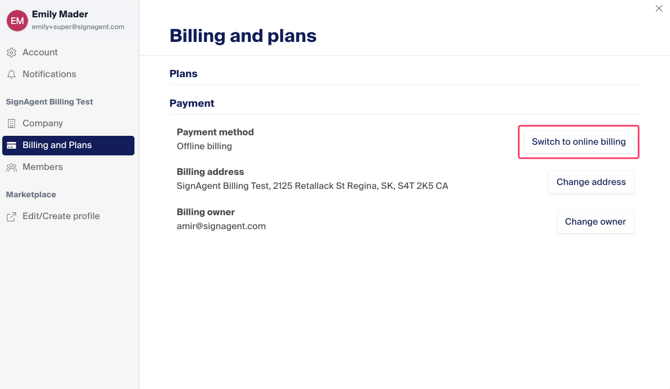670x389 pixels.
Task: Click the Company building icon
Action: point(12,124)
